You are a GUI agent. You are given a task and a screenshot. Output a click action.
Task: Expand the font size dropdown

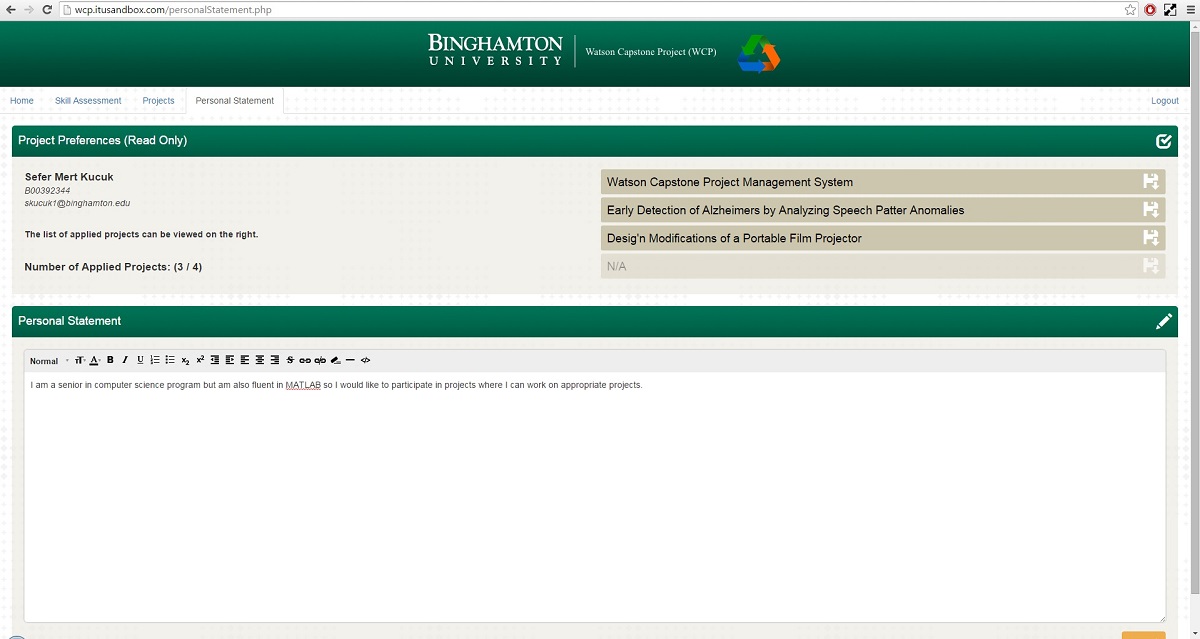pos(80,360)
